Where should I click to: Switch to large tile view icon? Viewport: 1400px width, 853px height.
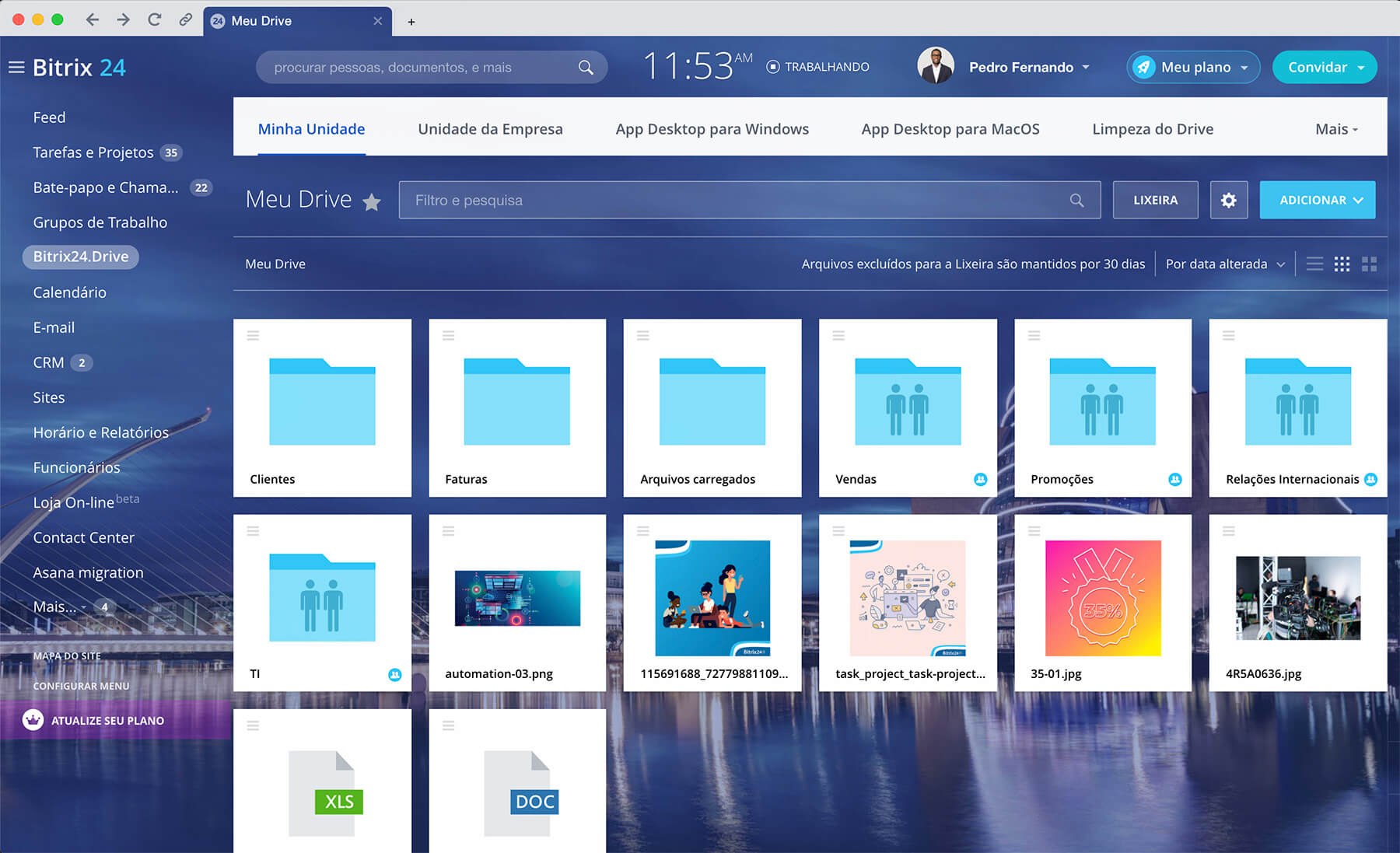(1369, 264)
